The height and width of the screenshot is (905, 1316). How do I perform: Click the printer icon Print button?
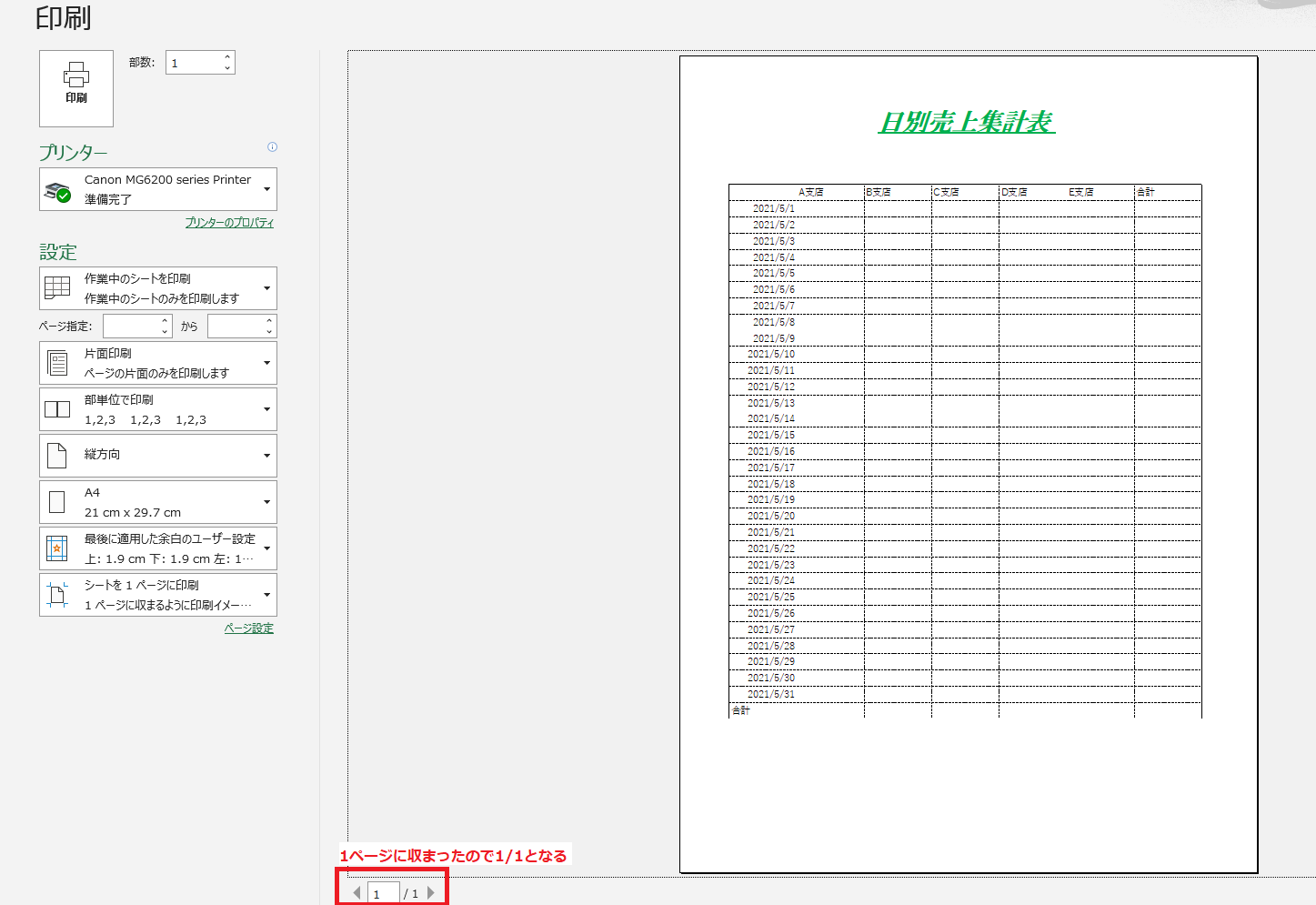click(76, 87)
